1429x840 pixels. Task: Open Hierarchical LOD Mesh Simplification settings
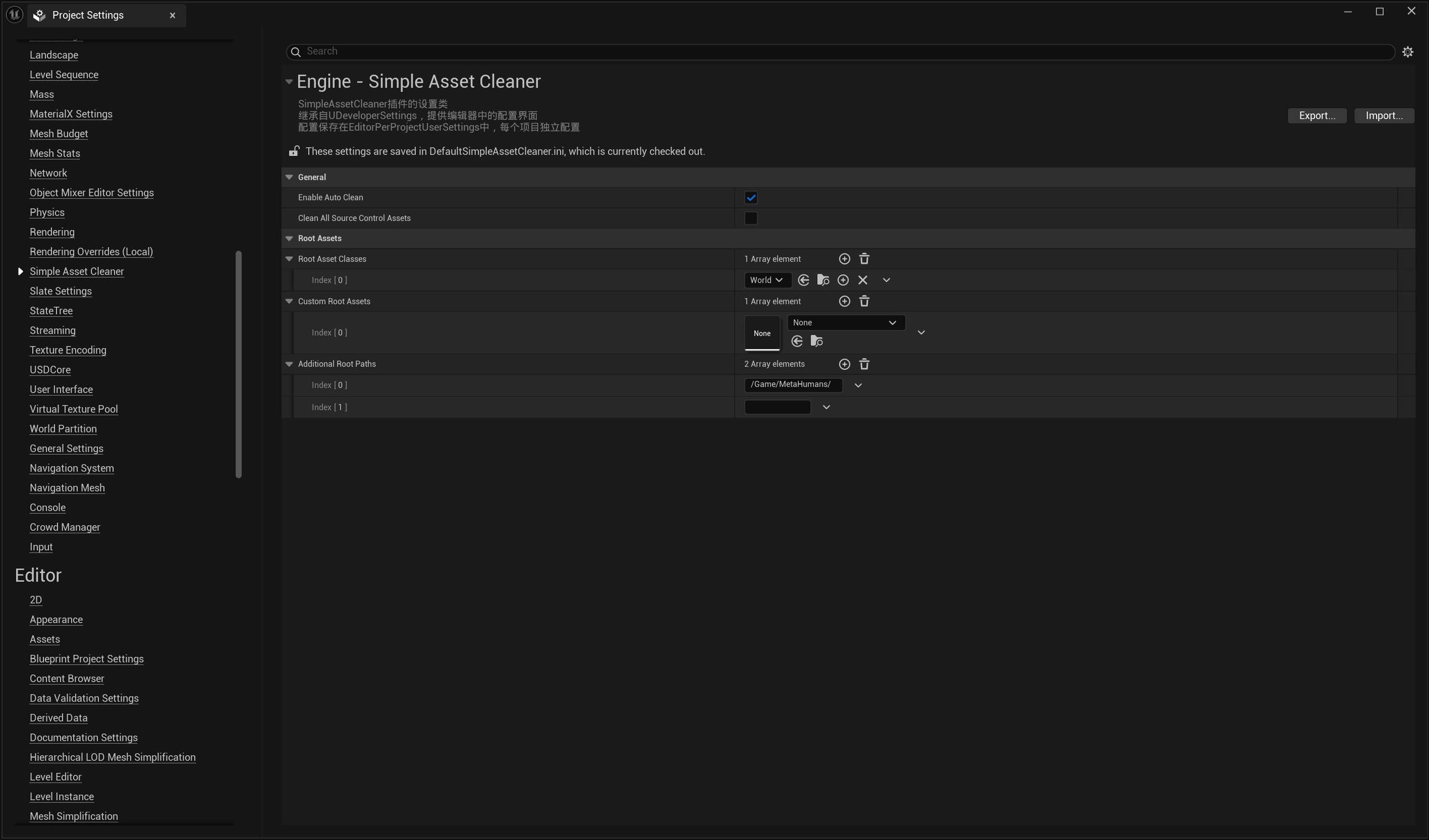tap(113, 757)
